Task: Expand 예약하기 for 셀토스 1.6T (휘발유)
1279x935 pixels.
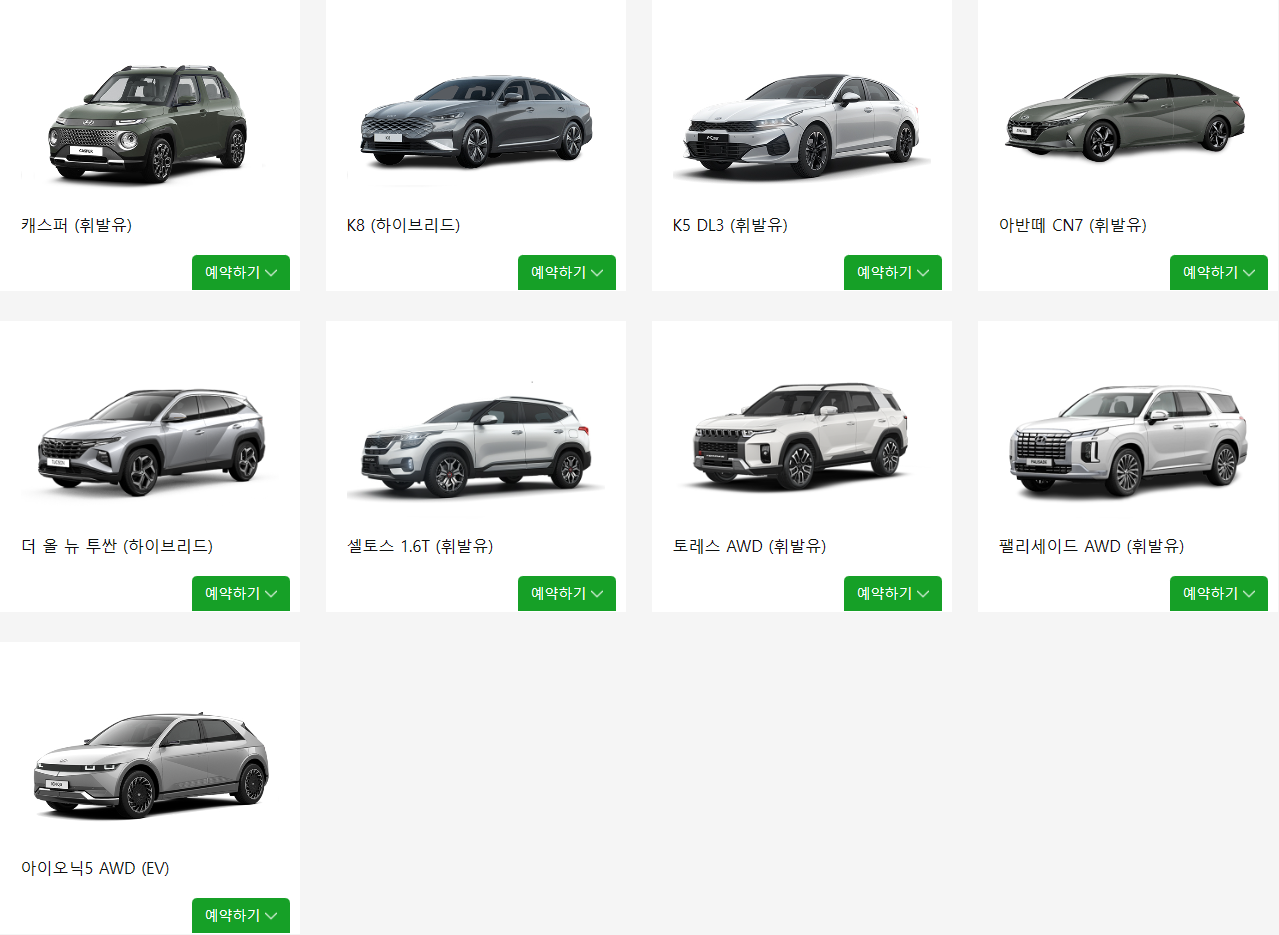Action: [567, 594]
